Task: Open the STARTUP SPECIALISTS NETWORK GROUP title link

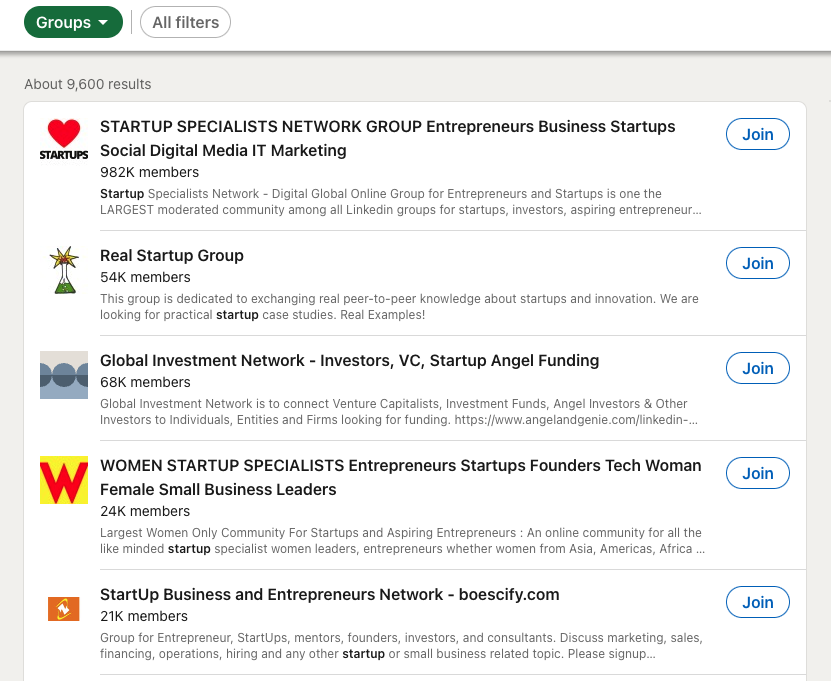Action: (387, 127)
